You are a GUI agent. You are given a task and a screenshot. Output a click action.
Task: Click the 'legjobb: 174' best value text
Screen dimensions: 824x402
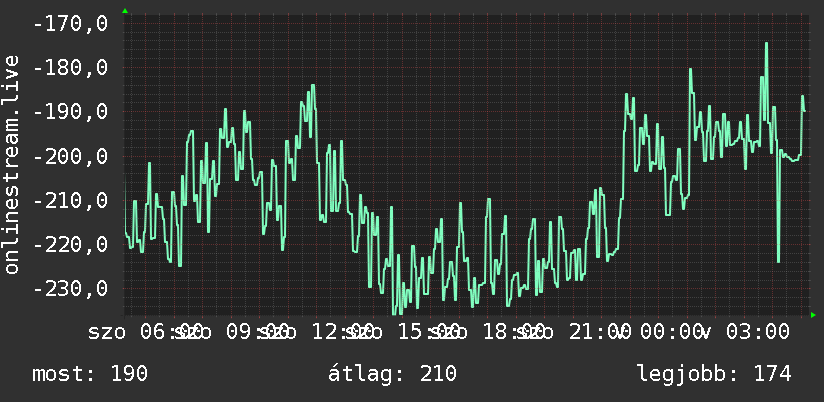pos(714,374)
